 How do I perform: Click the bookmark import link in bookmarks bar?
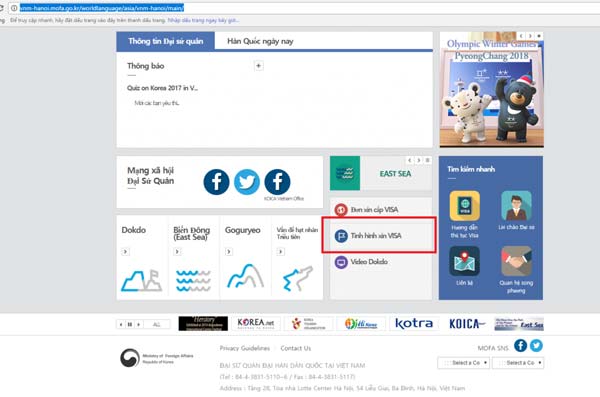click(x=203, y=20)
